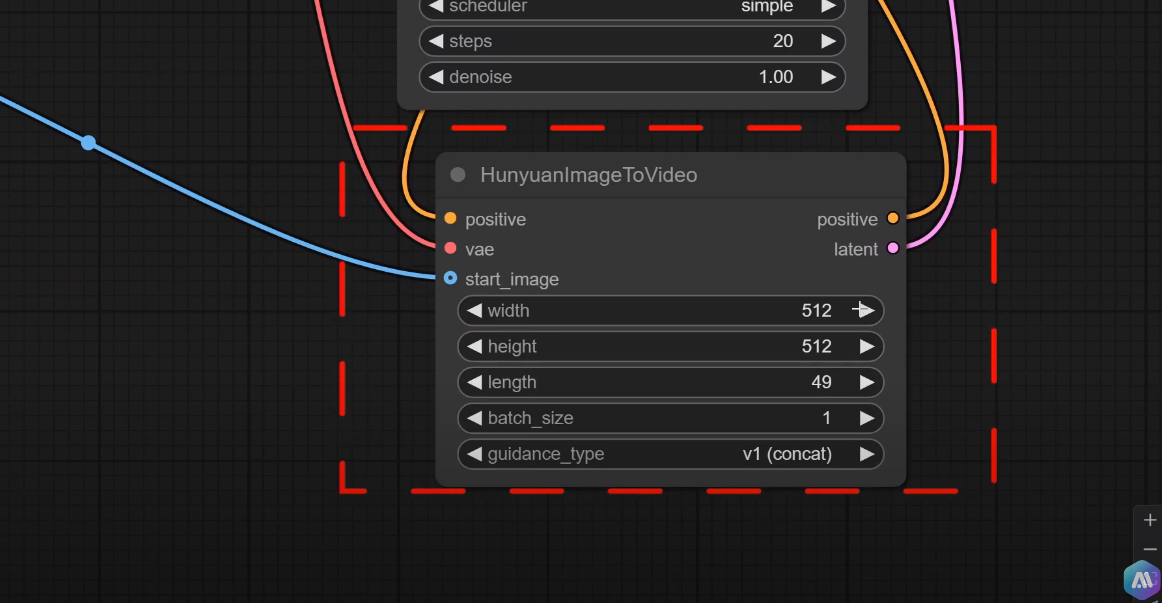Viewport: 1162px width, 603px height.
Task: Increase length value with right arrow
Action: [x=866, y=382]
